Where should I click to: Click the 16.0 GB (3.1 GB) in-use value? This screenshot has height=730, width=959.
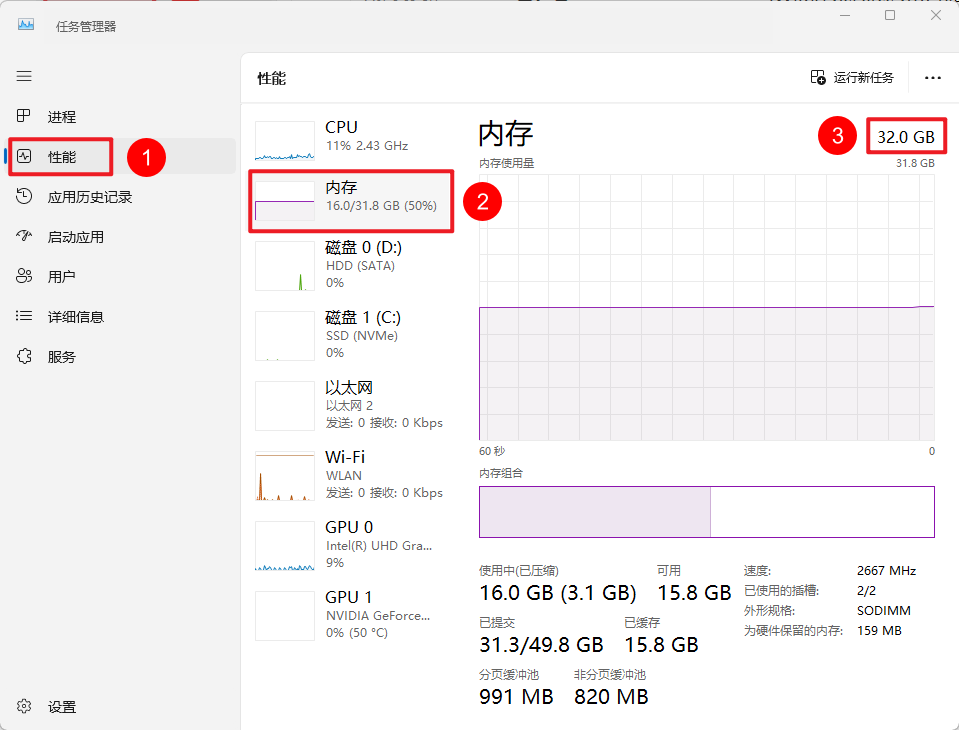click(557, 592)
